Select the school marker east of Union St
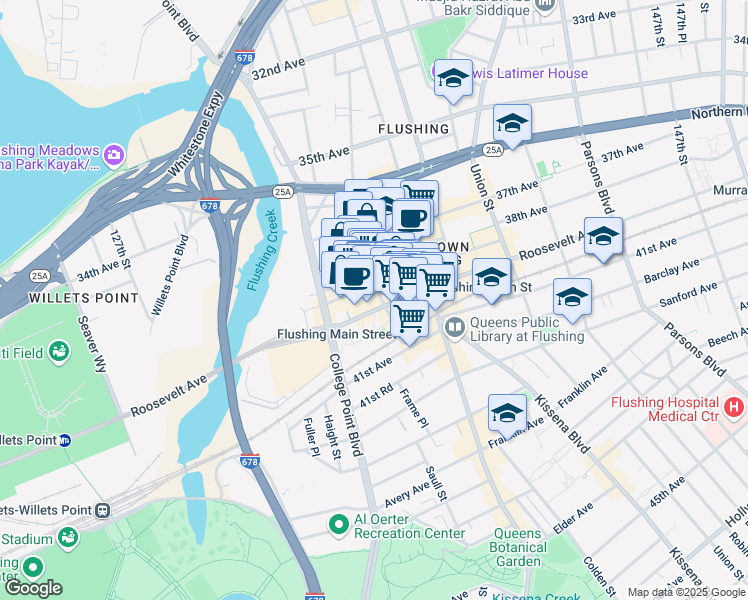 [x=492, y=279]
